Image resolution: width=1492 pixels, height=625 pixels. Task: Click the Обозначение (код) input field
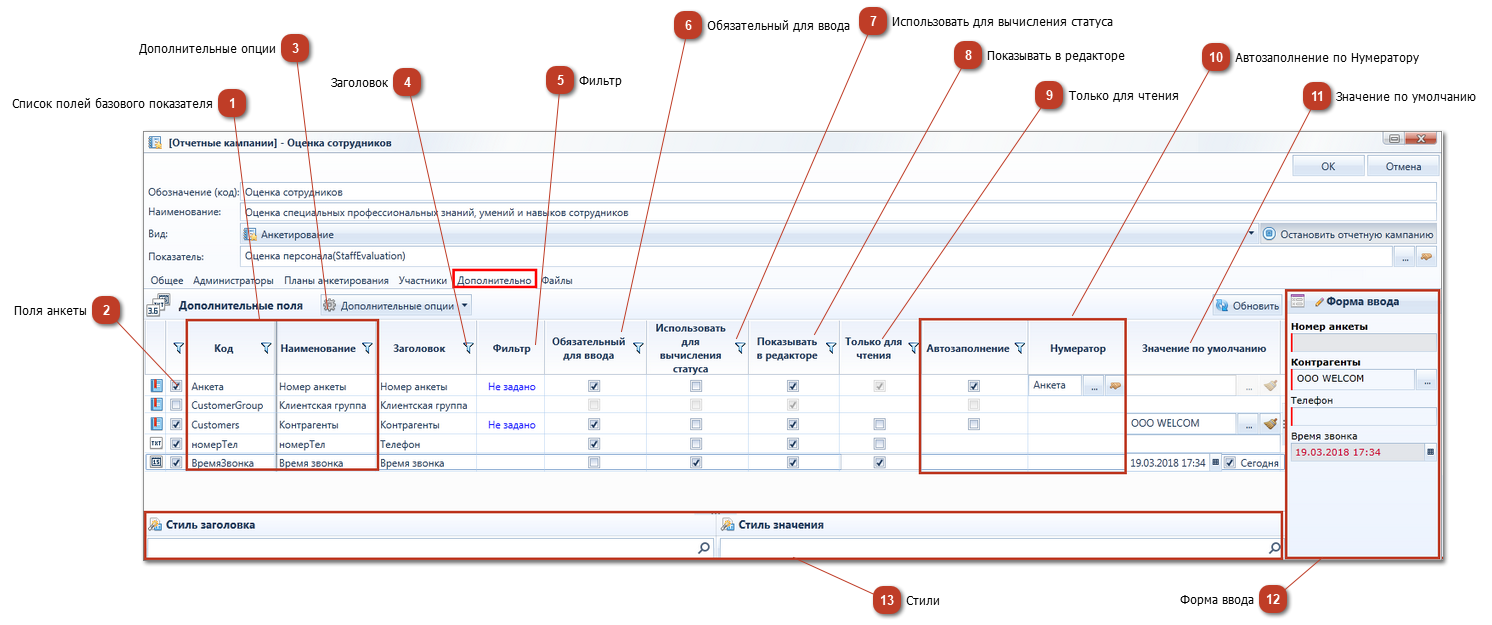click(x=839, y=191)
